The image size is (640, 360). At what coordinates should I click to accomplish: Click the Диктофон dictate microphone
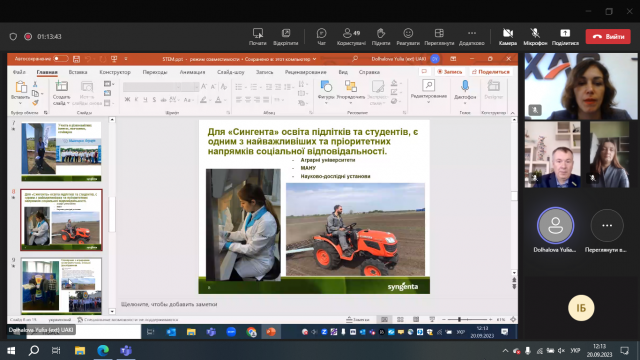click(x=465, y=87)
